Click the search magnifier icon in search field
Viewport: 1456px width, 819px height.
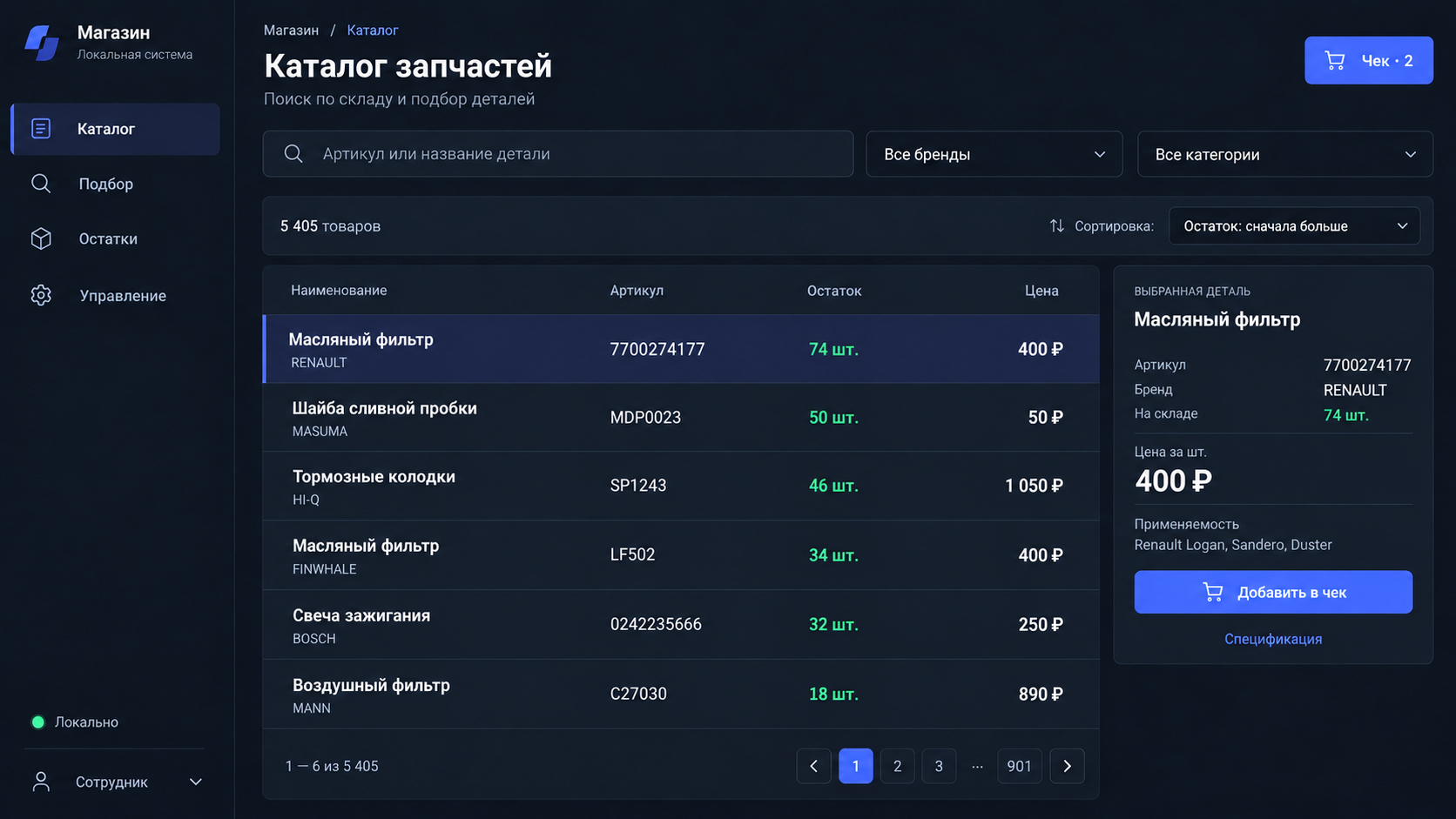(293, 154)
